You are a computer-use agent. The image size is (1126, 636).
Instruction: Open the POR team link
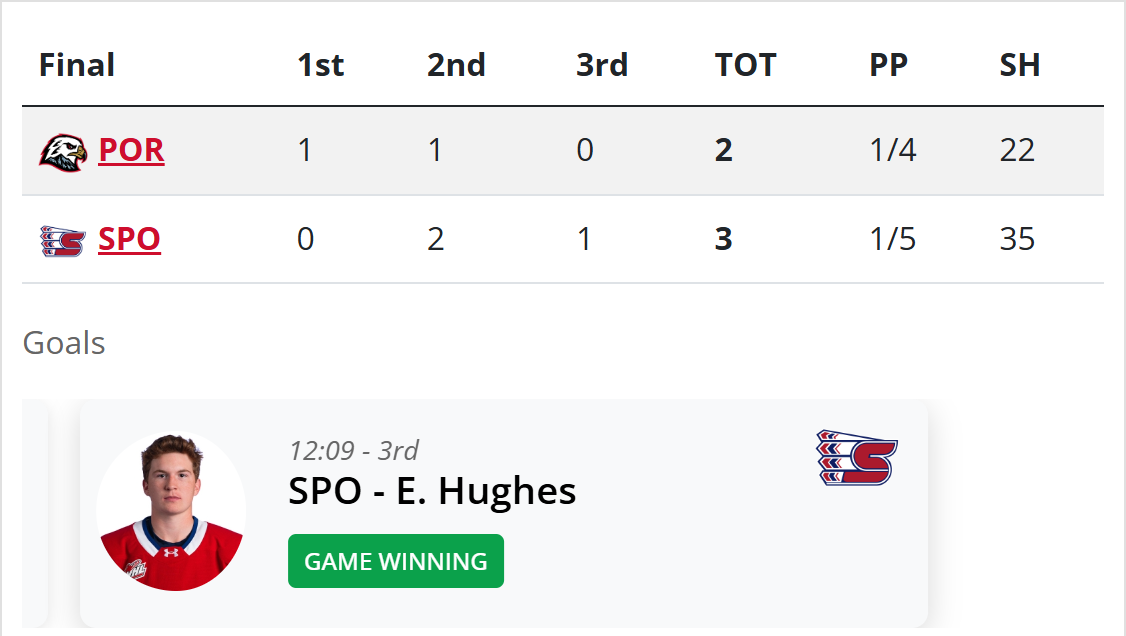[x=131, y=150]
